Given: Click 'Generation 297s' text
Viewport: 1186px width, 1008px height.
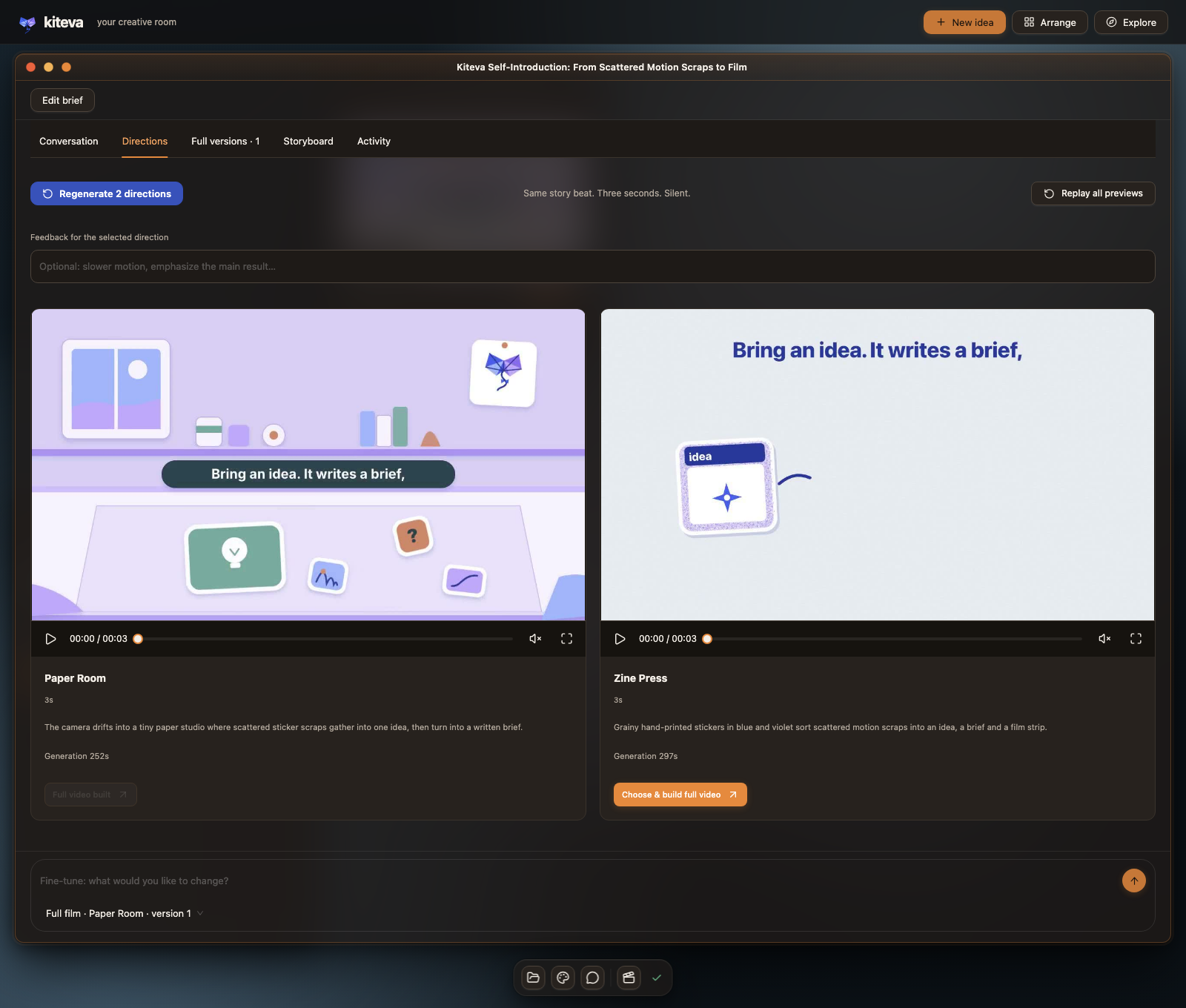Looking at the screenshot, I should 646,756.
